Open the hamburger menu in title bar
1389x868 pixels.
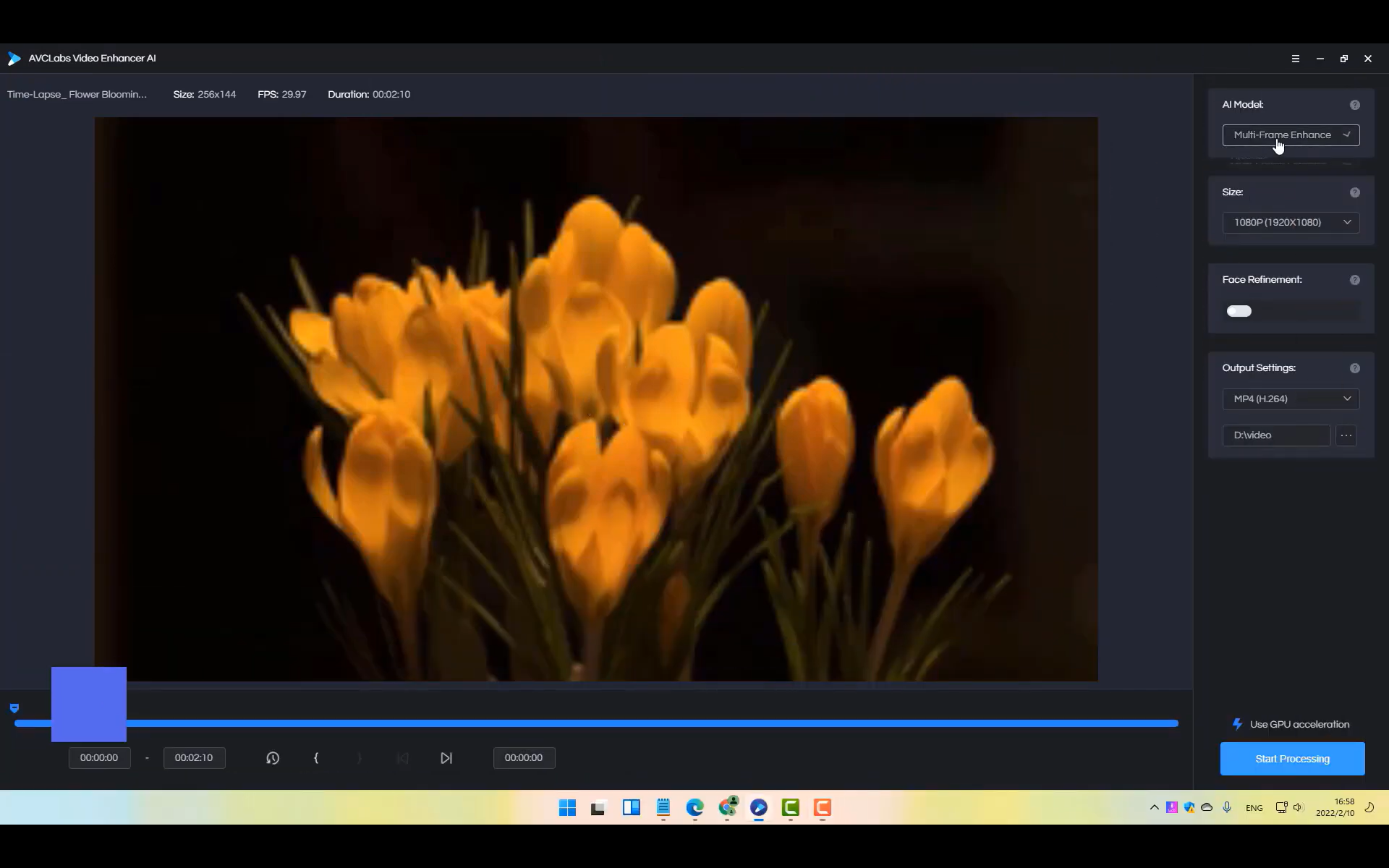pos(1296,59)
